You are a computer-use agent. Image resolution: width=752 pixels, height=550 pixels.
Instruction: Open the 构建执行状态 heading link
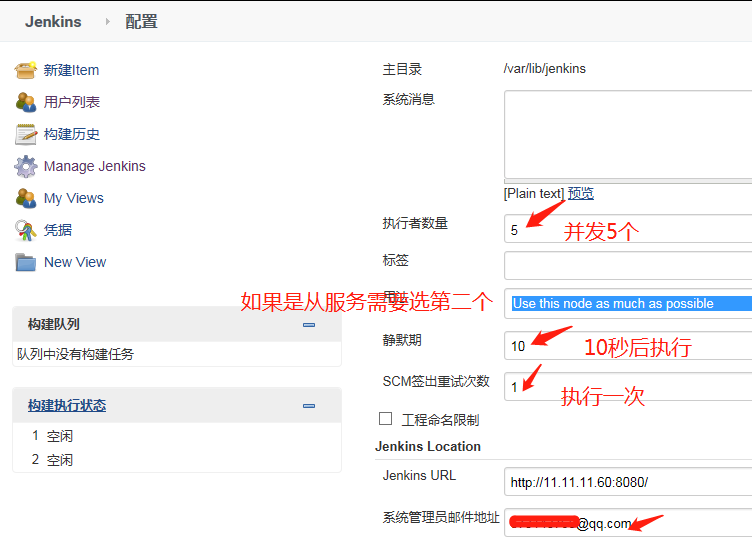tap(67, 405)
